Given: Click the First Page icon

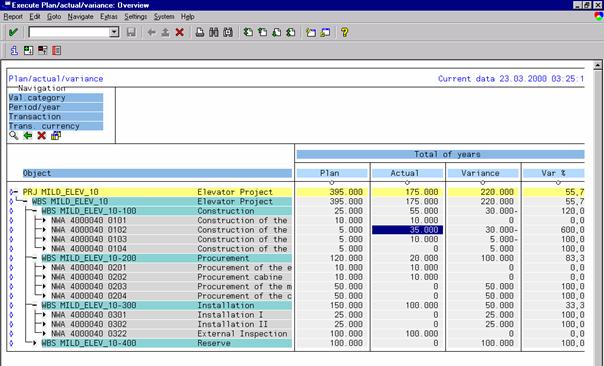Looking at the screenshot, I should pyautogui.click(x=248, y=32).
